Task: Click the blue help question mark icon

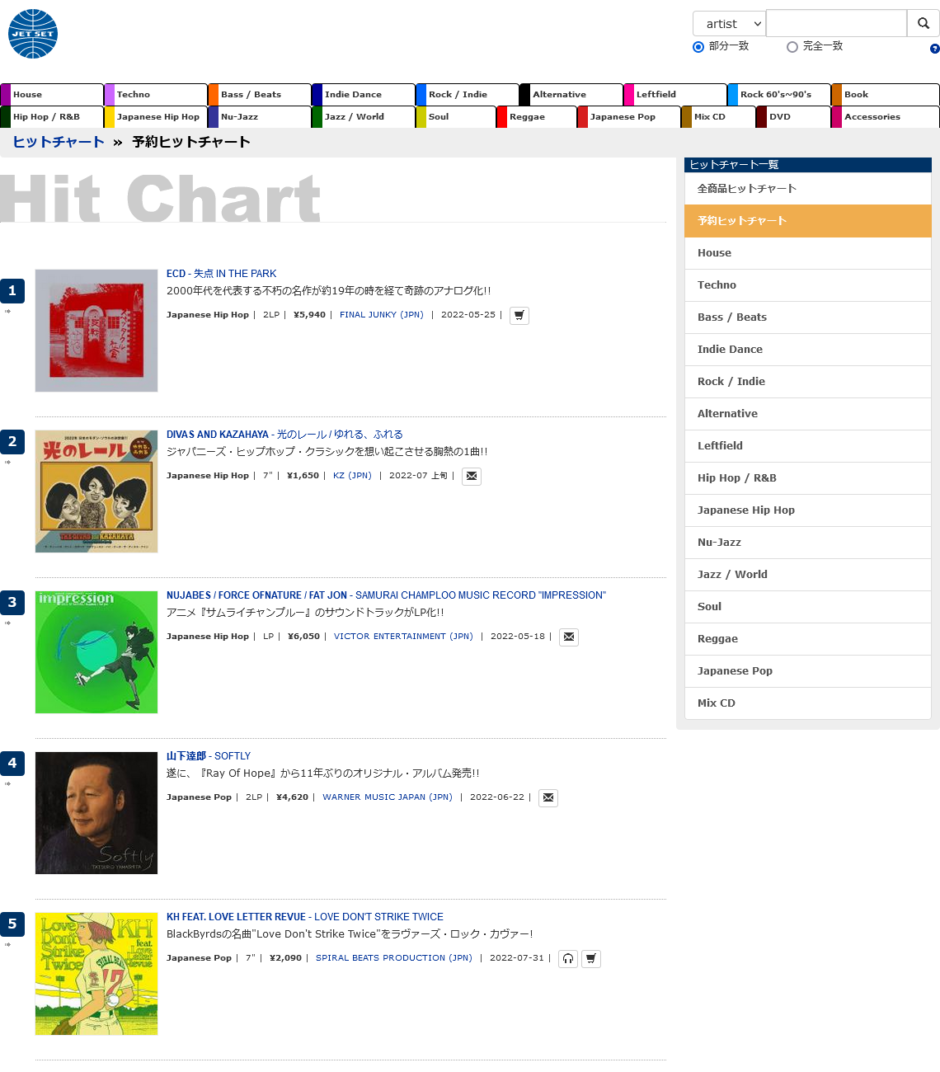Action: [x=935, y=49]
